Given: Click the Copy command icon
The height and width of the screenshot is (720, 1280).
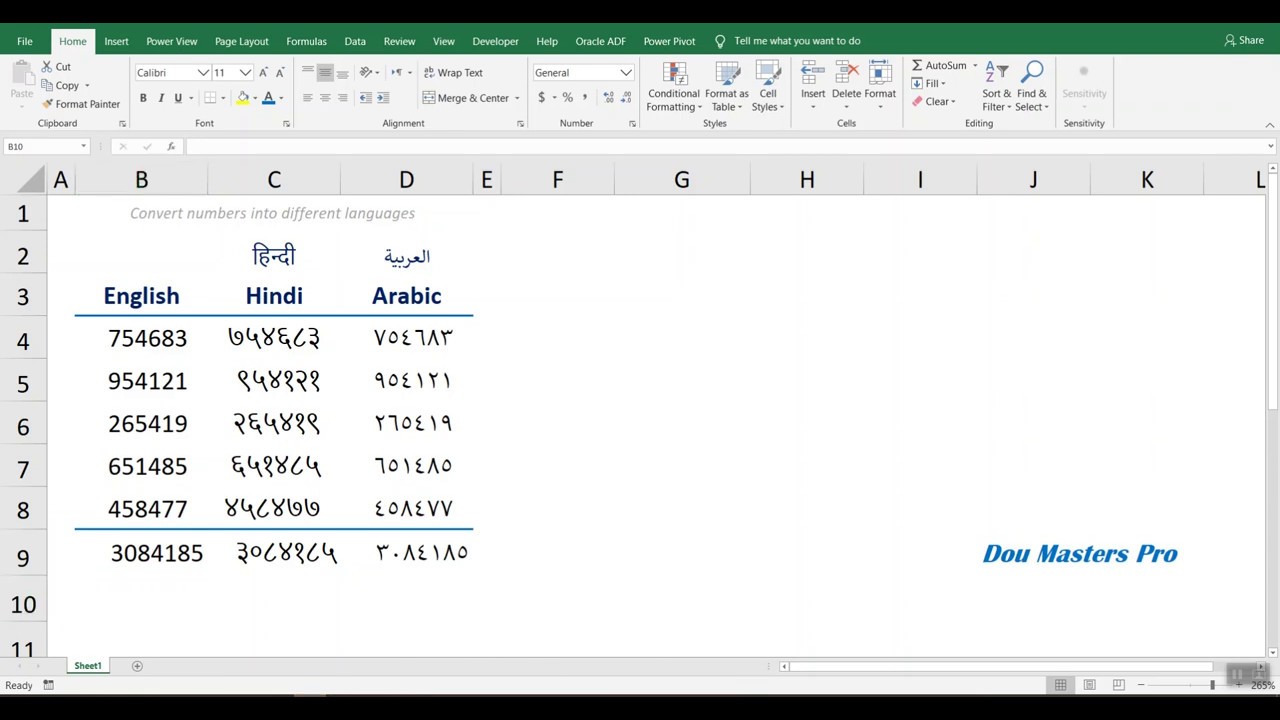Looking at the screenshot, I should pos(47,85).
